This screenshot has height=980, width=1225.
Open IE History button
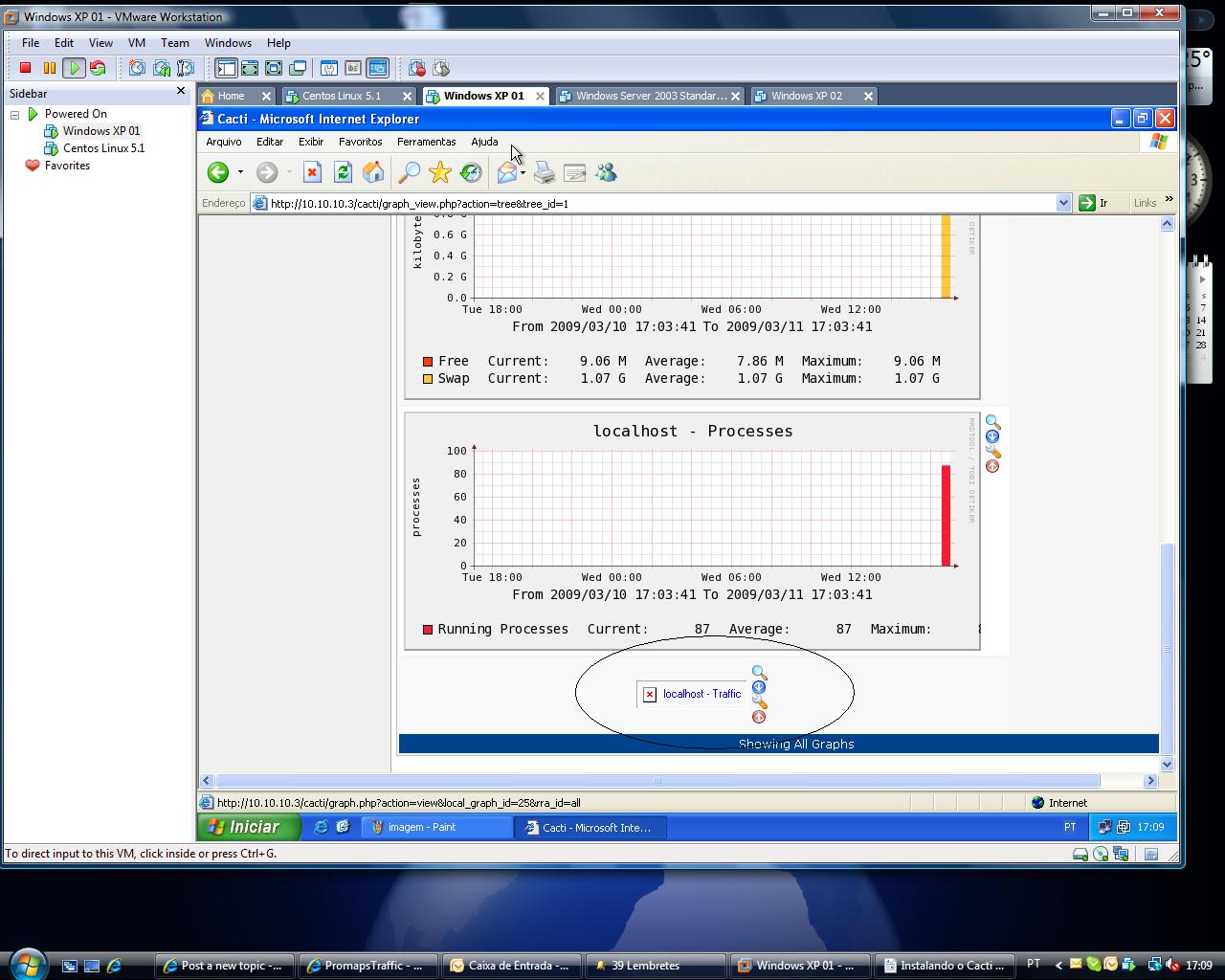point(471,172)
